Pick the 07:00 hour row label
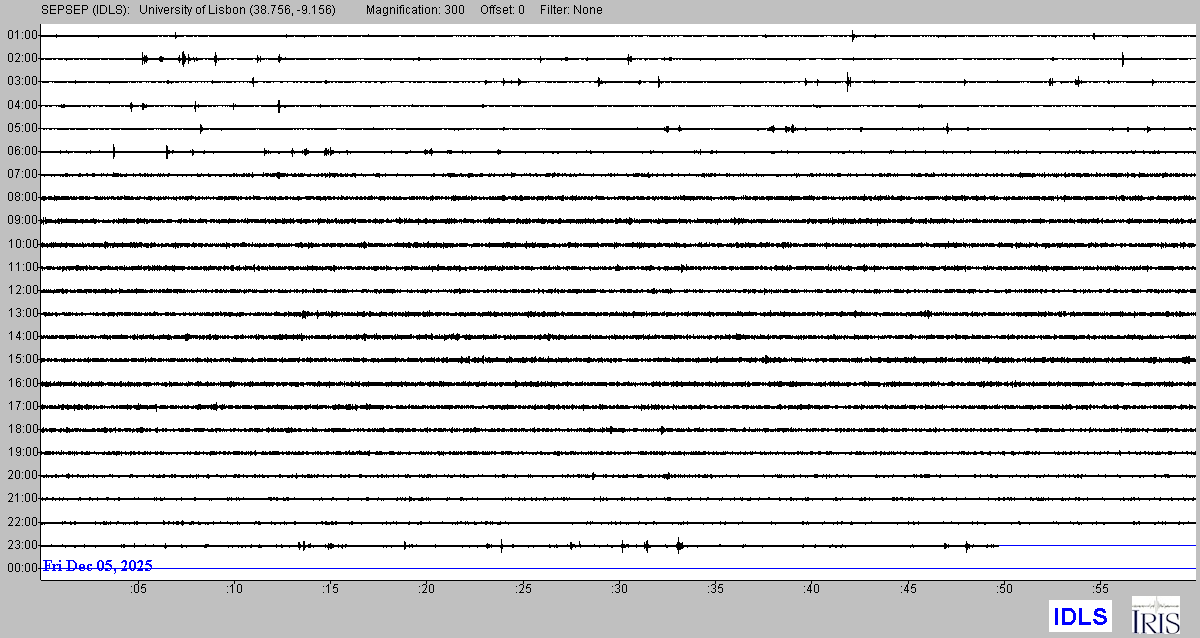This screenshot has height=638, width=1200. tap(22, 174)
